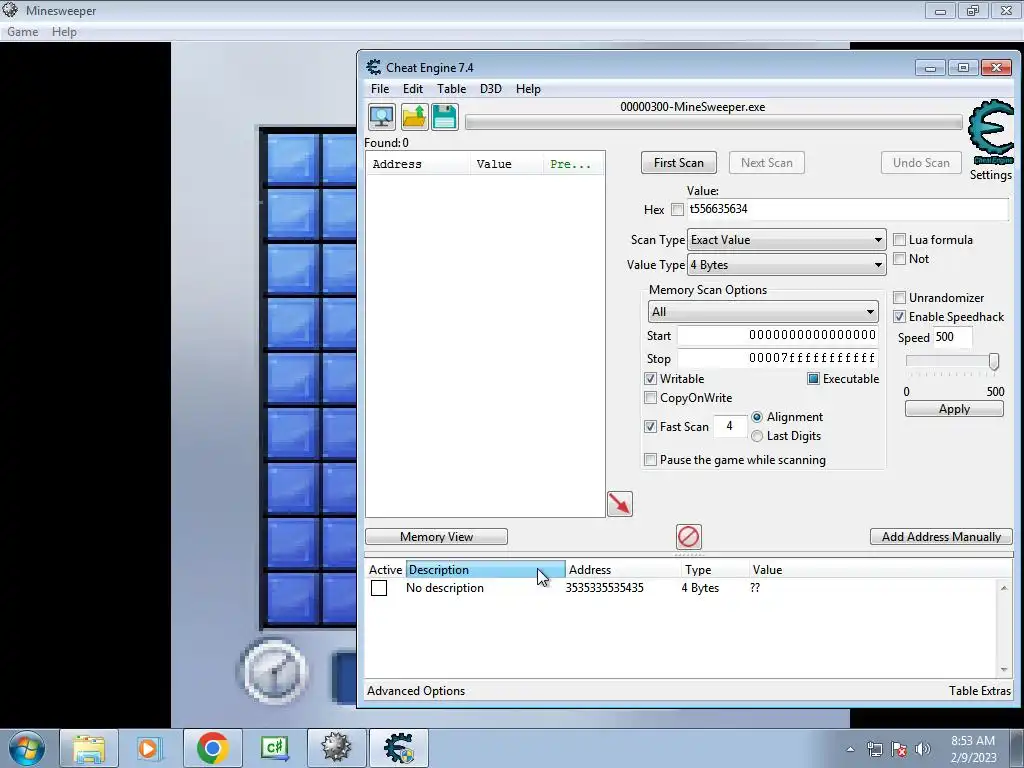Screen dimensions: 1024x768
Task: Select the Last Digits radio button
Action: tap(757, 436)
